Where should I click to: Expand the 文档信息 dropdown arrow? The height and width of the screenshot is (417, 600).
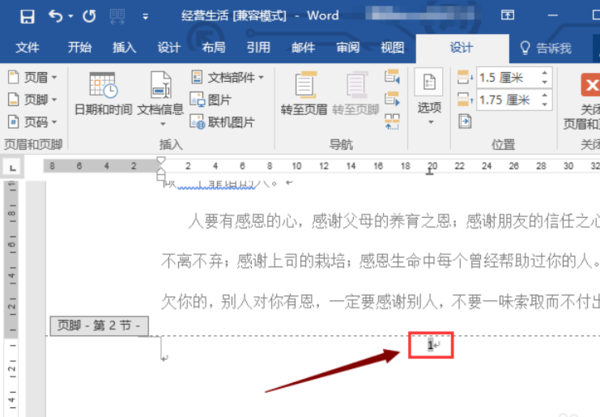point(163,124)
